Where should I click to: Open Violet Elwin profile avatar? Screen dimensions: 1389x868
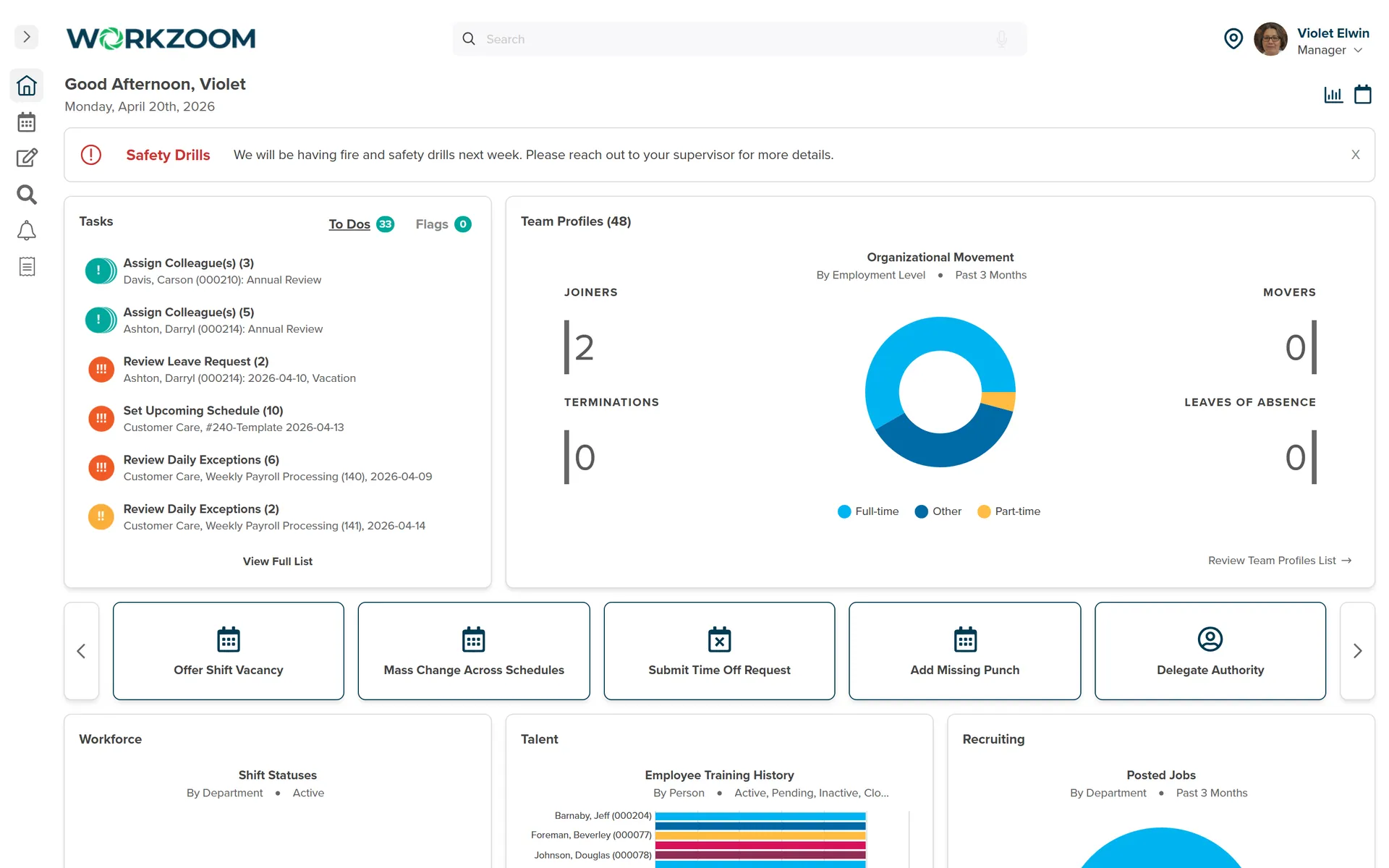pyautogui.click(x=1270, y=39)
